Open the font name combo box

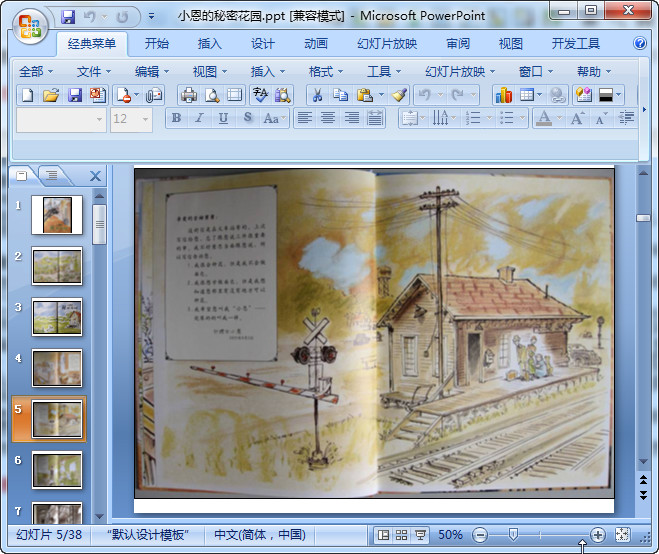click(61, 119)
